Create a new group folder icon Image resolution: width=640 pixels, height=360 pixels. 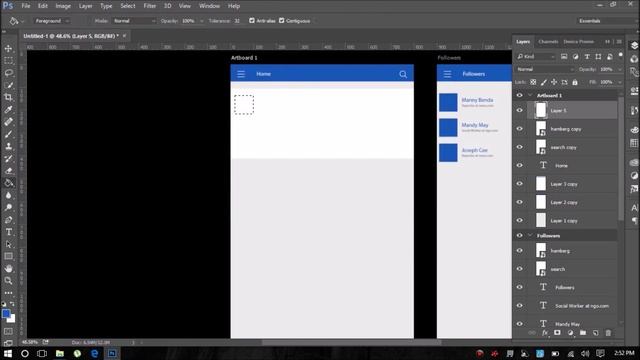pos(583,333)
